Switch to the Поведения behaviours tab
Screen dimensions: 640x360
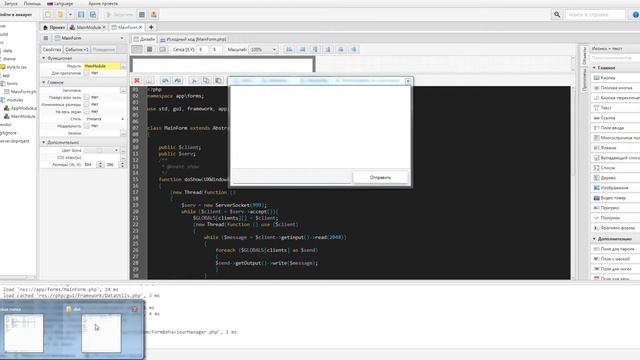(103, 49)
